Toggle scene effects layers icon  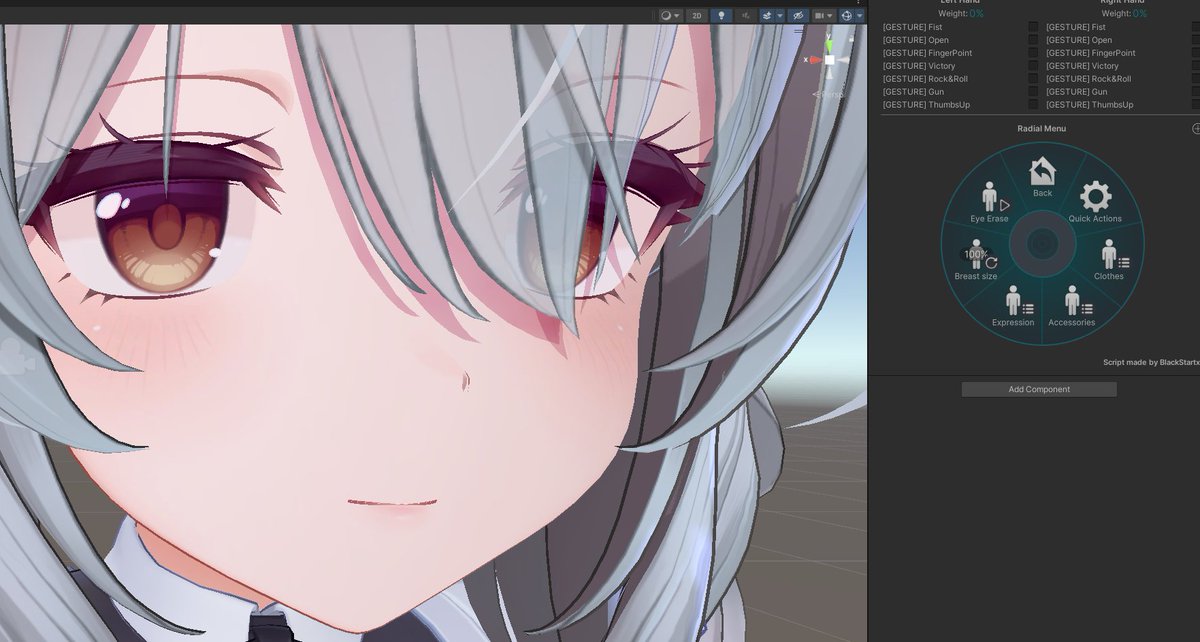[767, 16]
